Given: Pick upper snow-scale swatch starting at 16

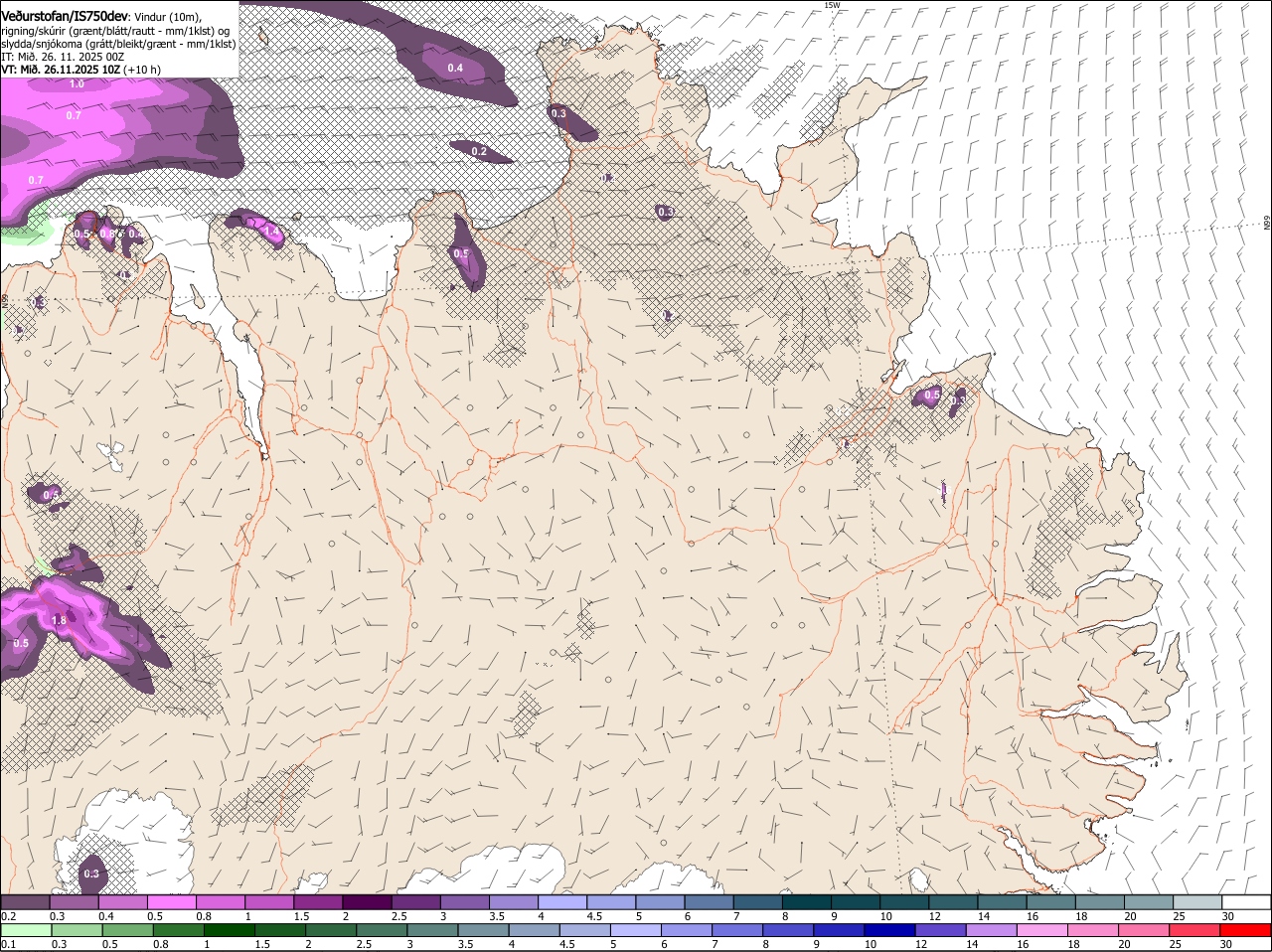Looking at the screenshot, I should click(1050, 901).
